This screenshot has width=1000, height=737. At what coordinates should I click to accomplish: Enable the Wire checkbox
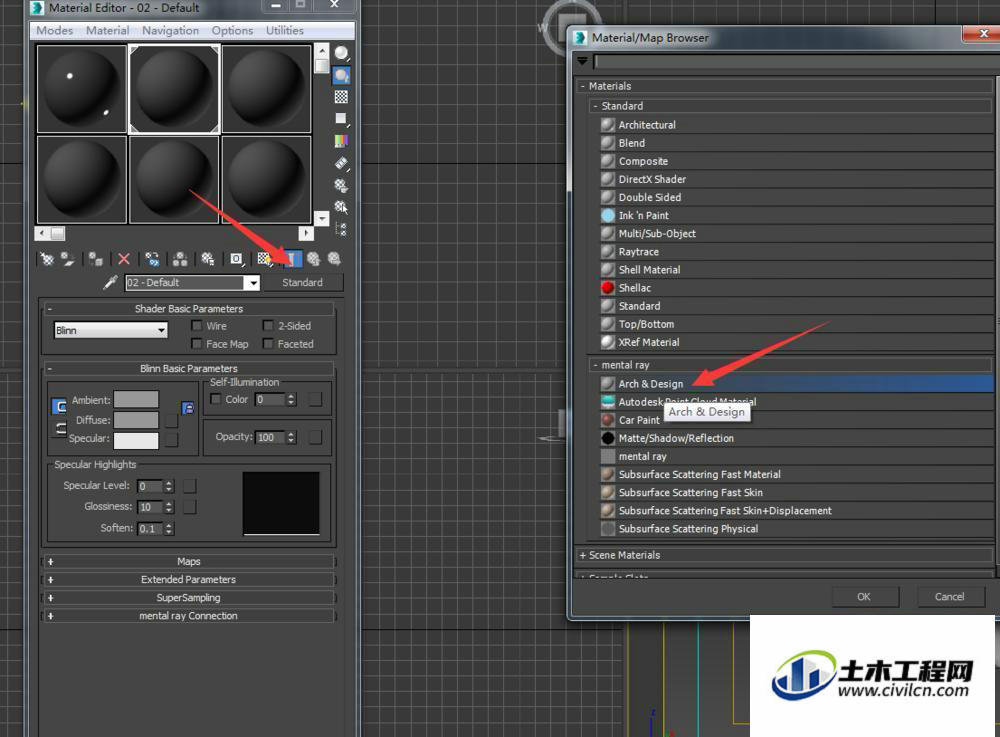pos(197,326)
